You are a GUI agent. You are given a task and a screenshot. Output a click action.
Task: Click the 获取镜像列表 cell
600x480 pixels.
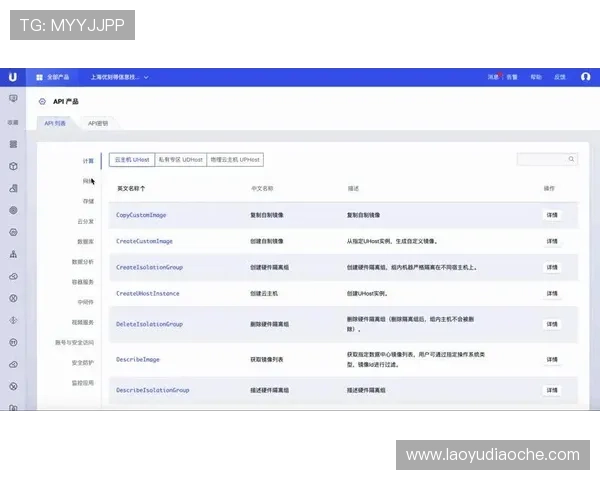click(267, 359)
